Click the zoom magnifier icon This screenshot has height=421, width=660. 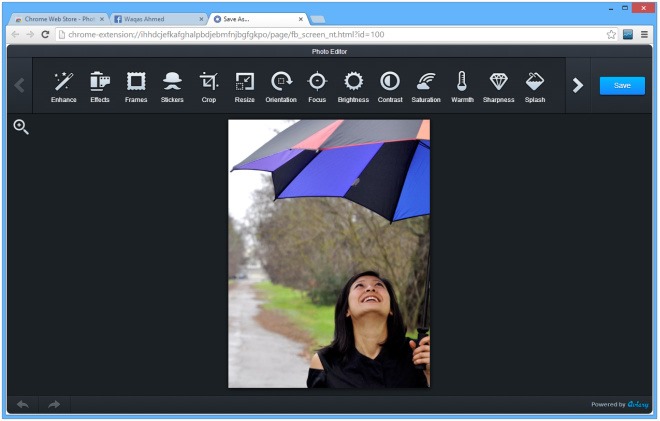click(x=21, y=127)
